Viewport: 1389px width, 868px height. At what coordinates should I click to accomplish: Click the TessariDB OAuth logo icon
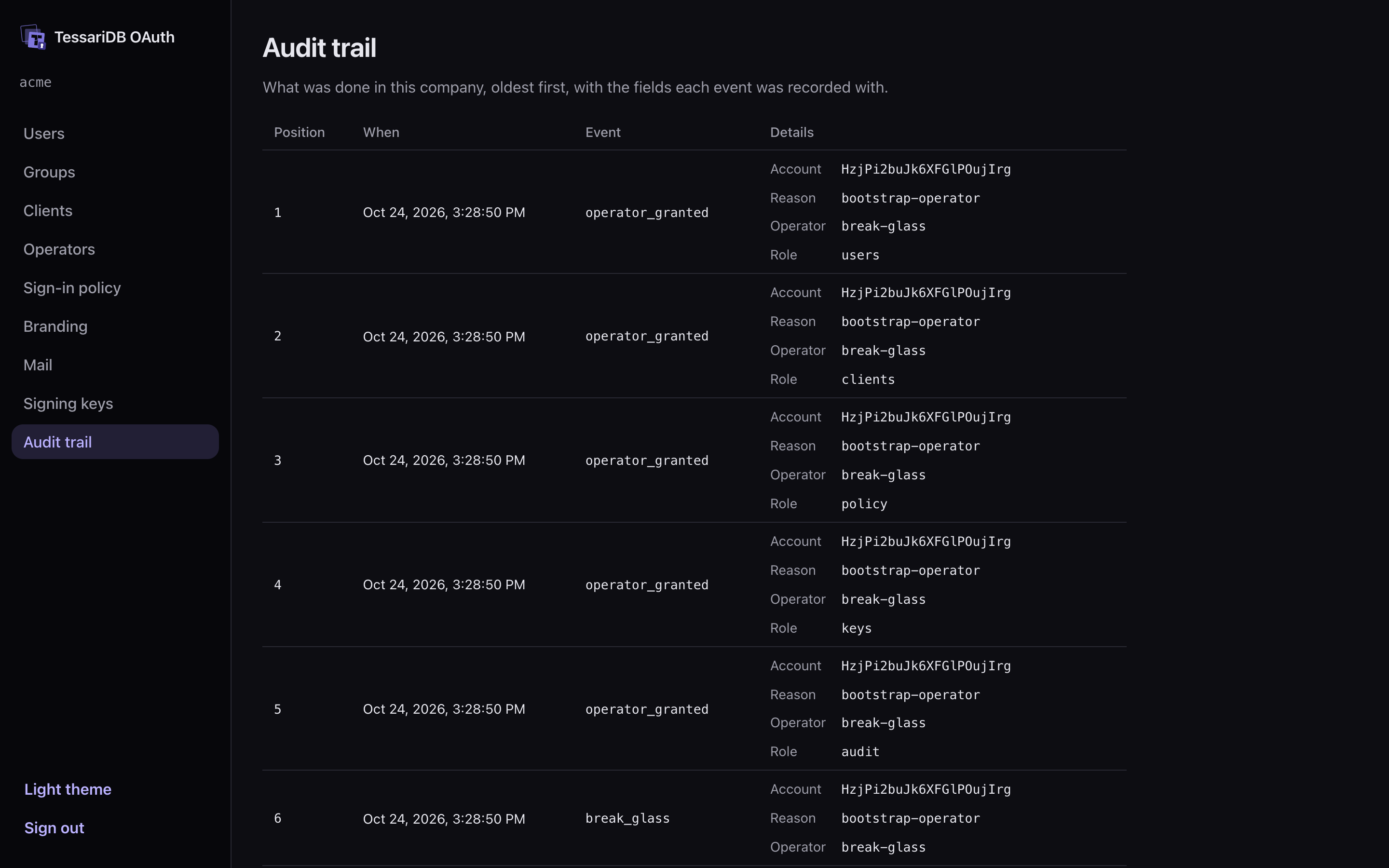33,37
